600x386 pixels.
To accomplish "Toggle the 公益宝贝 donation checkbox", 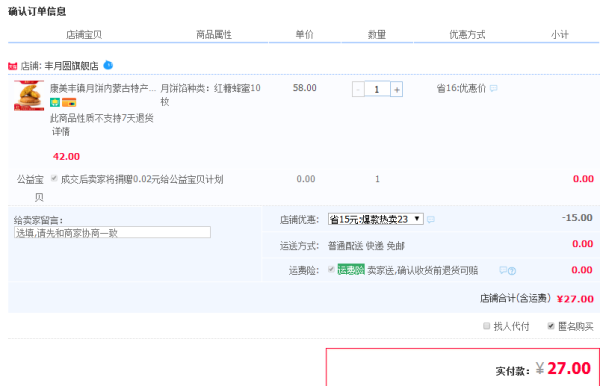I will 54,178.
